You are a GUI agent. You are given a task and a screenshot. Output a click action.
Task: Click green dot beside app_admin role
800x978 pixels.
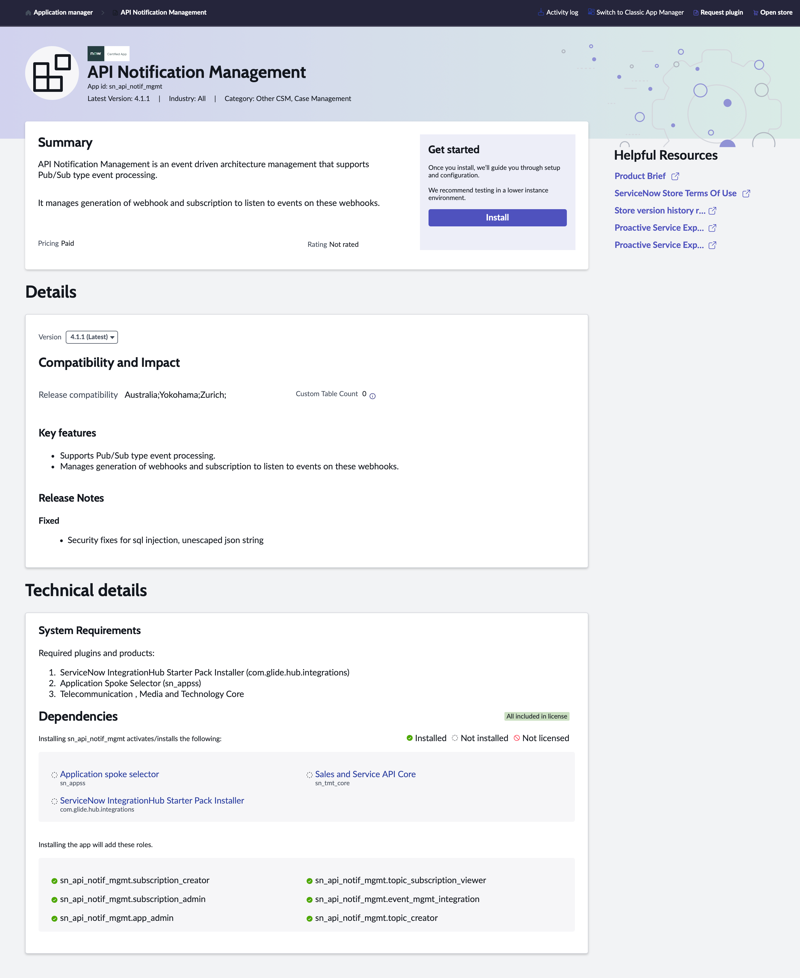click(54, 919)
